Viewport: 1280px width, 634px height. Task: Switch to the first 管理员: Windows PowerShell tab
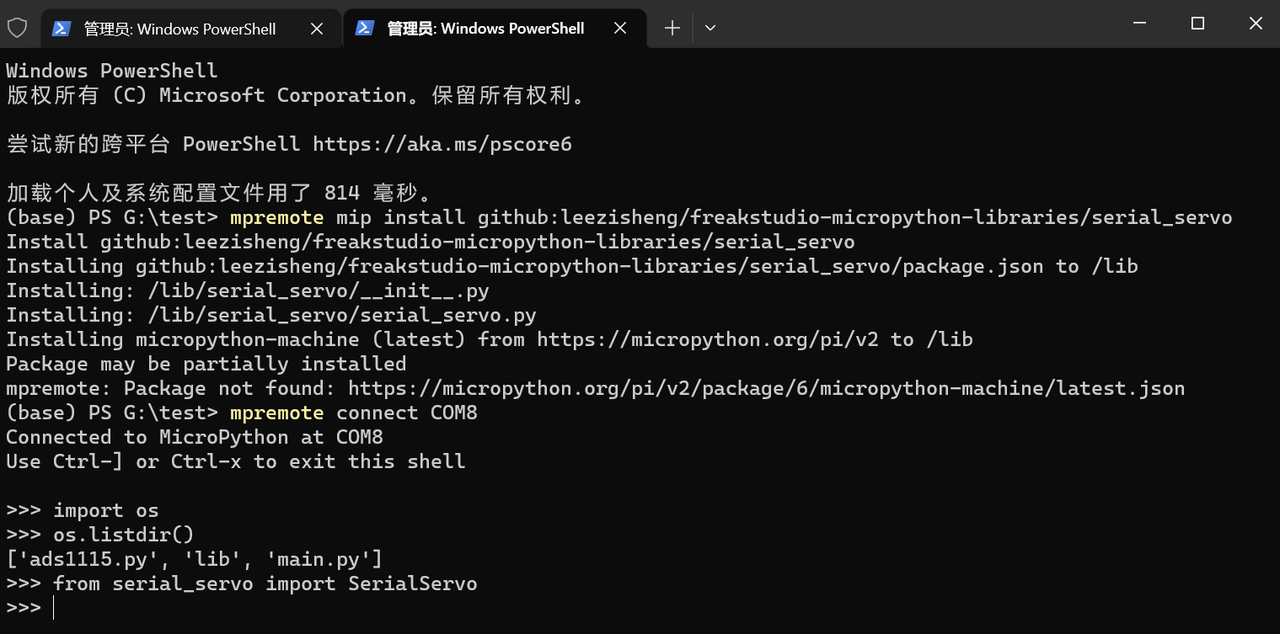(x=180, y=28)
